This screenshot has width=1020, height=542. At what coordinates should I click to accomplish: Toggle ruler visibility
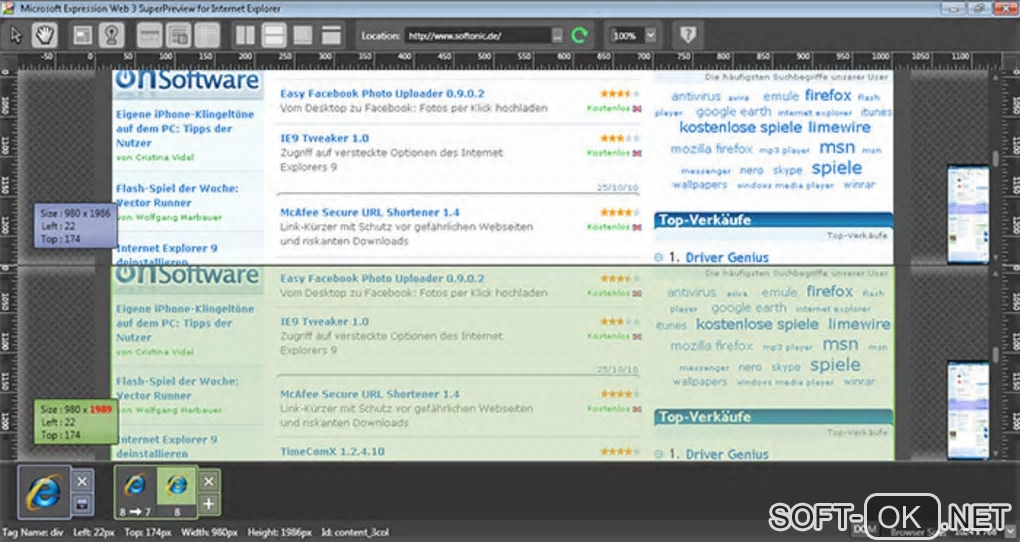(149, 35)
